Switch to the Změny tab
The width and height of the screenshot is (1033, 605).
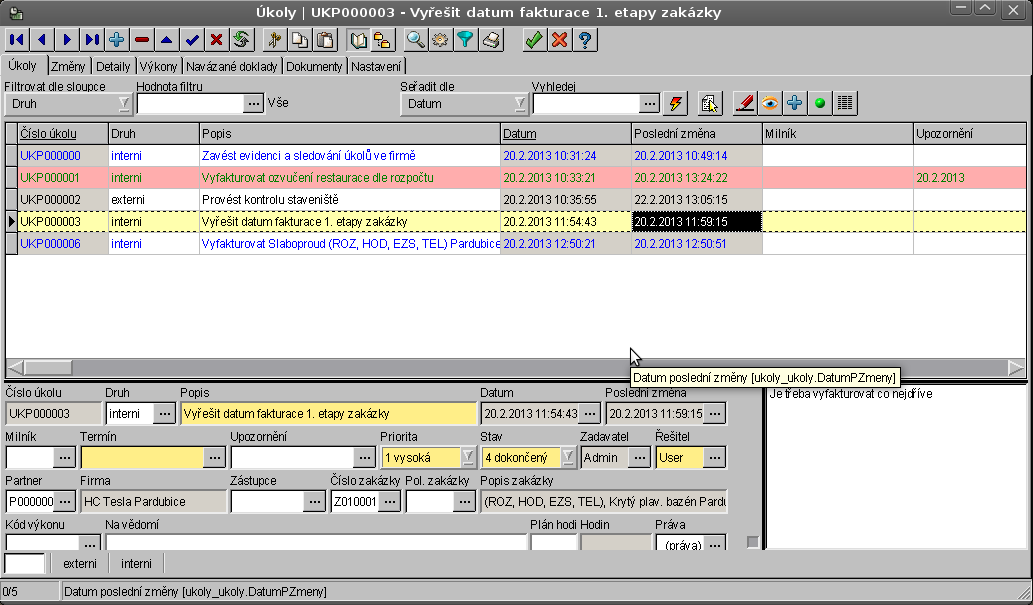point(68,66)
